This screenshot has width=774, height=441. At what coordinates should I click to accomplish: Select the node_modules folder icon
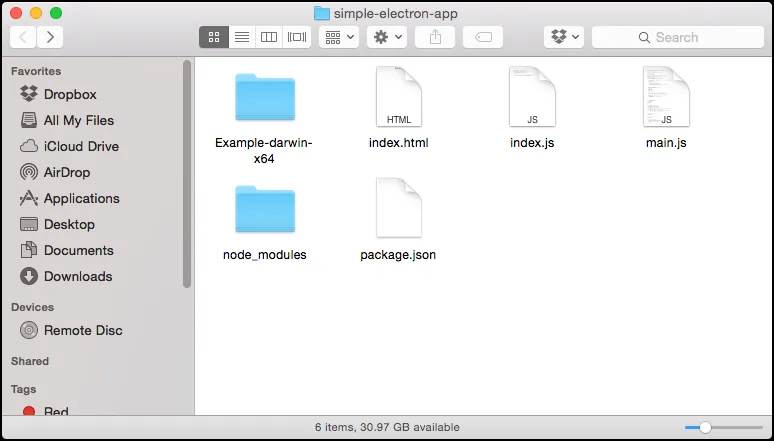click(265, 209)
